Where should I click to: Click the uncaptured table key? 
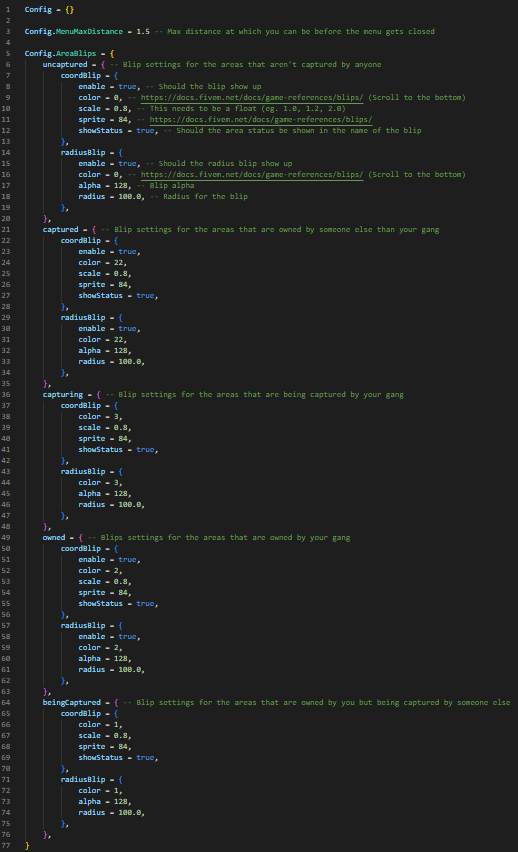point(65,65)
